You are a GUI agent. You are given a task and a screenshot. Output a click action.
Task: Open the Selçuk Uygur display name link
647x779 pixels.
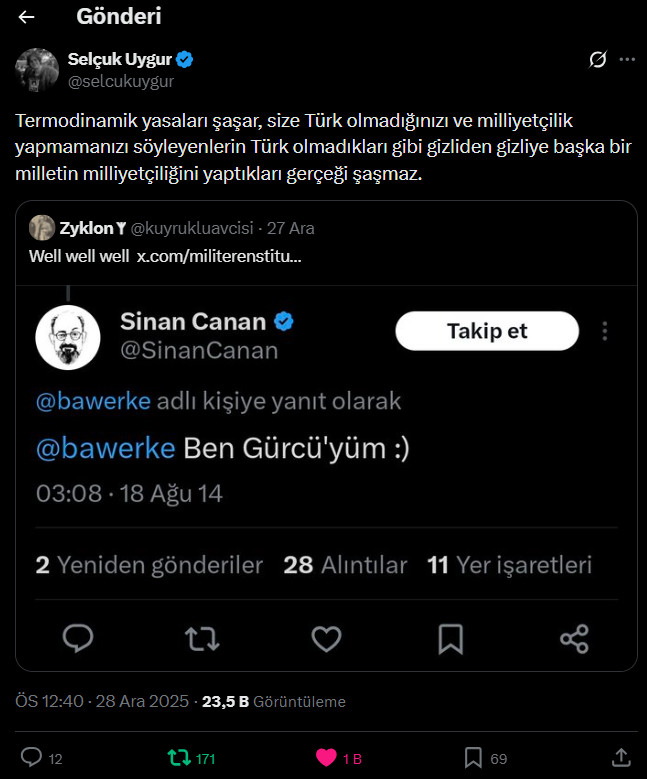pyautogui.click(x=120, y=60)
